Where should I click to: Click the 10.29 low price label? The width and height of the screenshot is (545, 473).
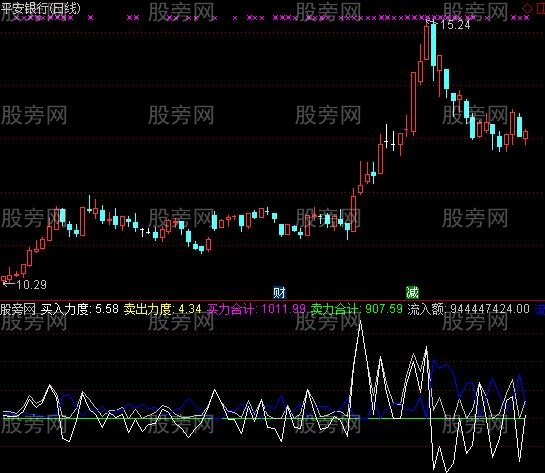coord(31,285)
